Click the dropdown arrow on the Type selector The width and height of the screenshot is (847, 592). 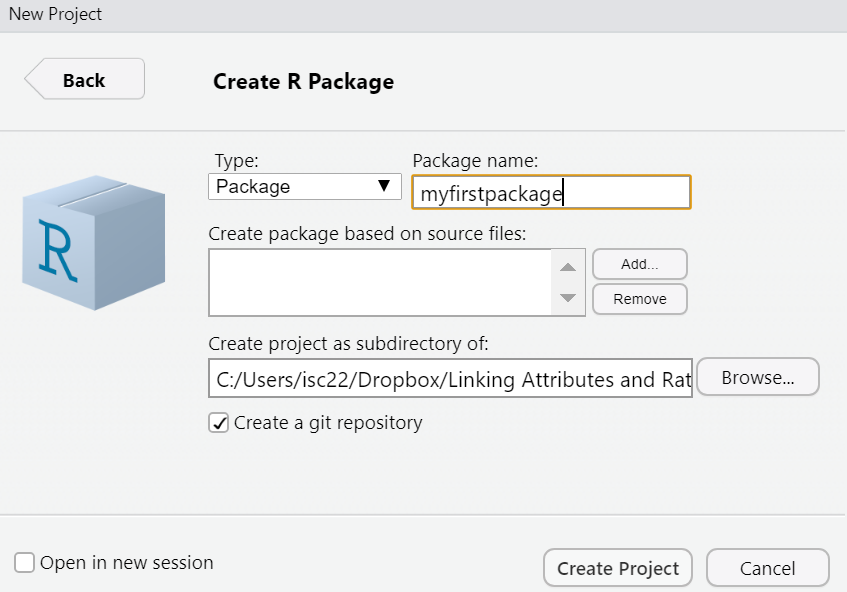click(385, 186)
